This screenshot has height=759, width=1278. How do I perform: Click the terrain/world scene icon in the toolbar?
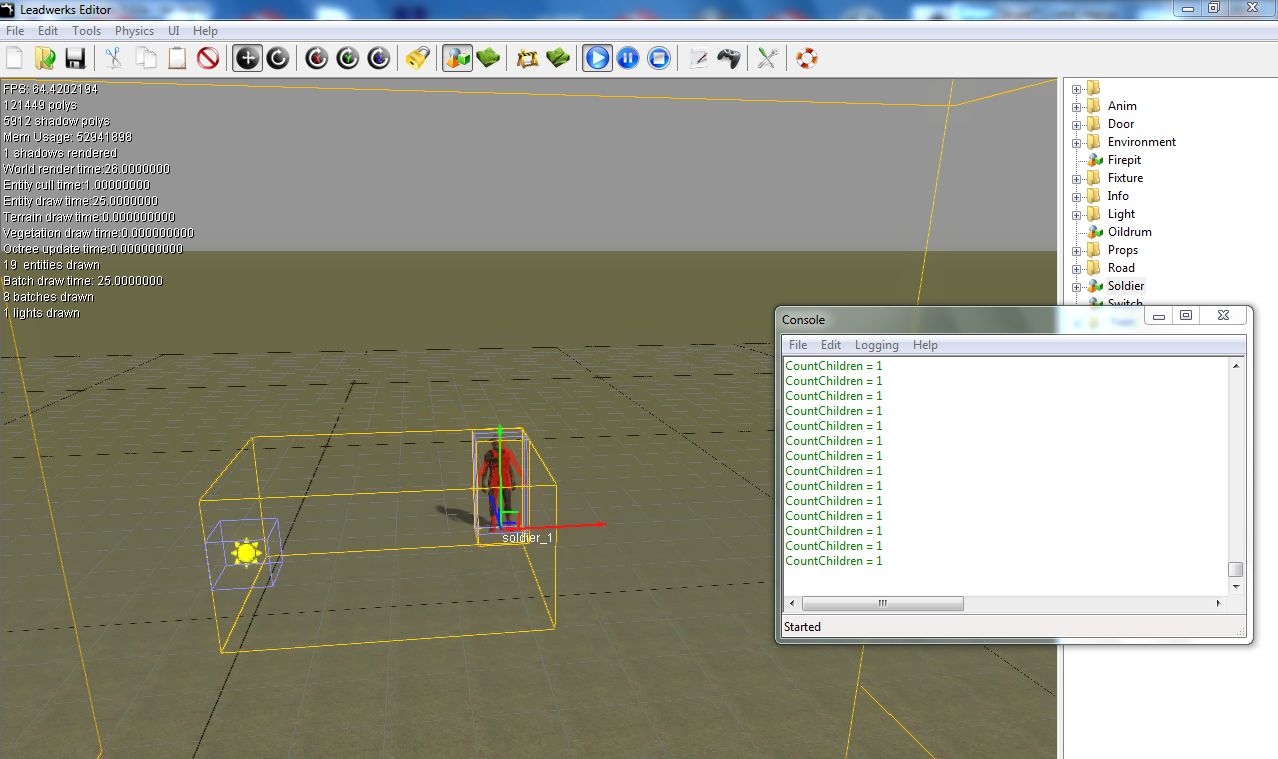pos(457,58)
